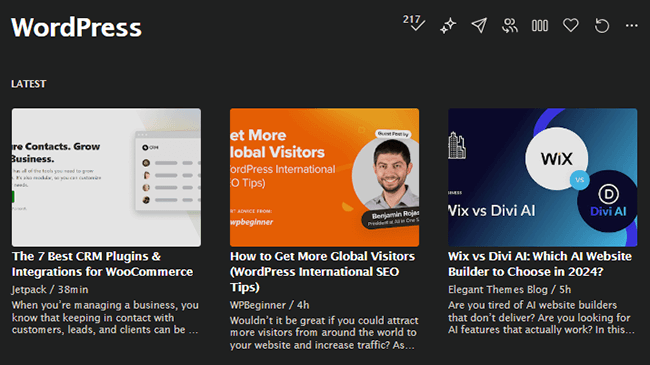Image resolution: width=650 pixels, height=365 pixels.
Task: Open 'How to Get More Global Visitors' title
Action: tap(323, 272)
